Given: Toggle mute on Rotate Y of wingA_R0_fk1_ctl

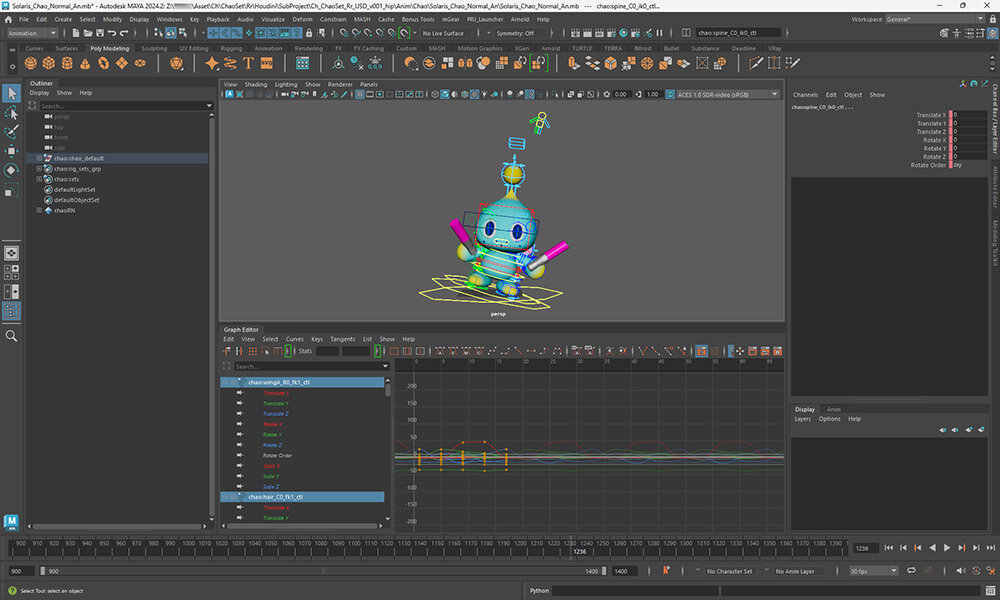Looking at the screenshot, I should point(240,434).
